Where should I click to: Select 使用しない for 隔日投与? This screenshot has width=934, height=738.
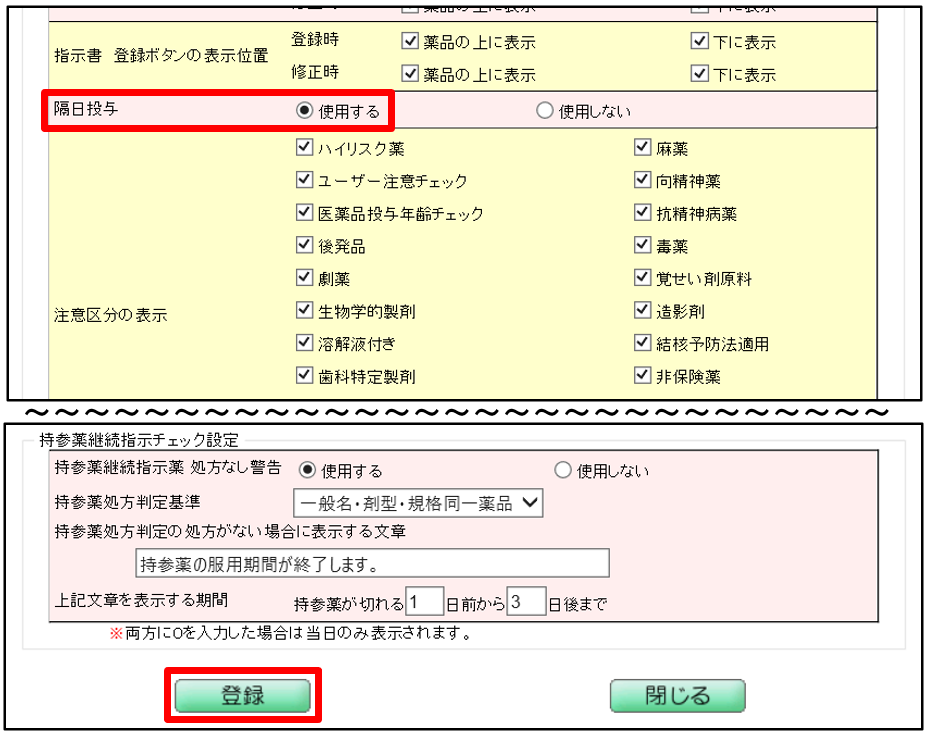[x=545, y=111]
